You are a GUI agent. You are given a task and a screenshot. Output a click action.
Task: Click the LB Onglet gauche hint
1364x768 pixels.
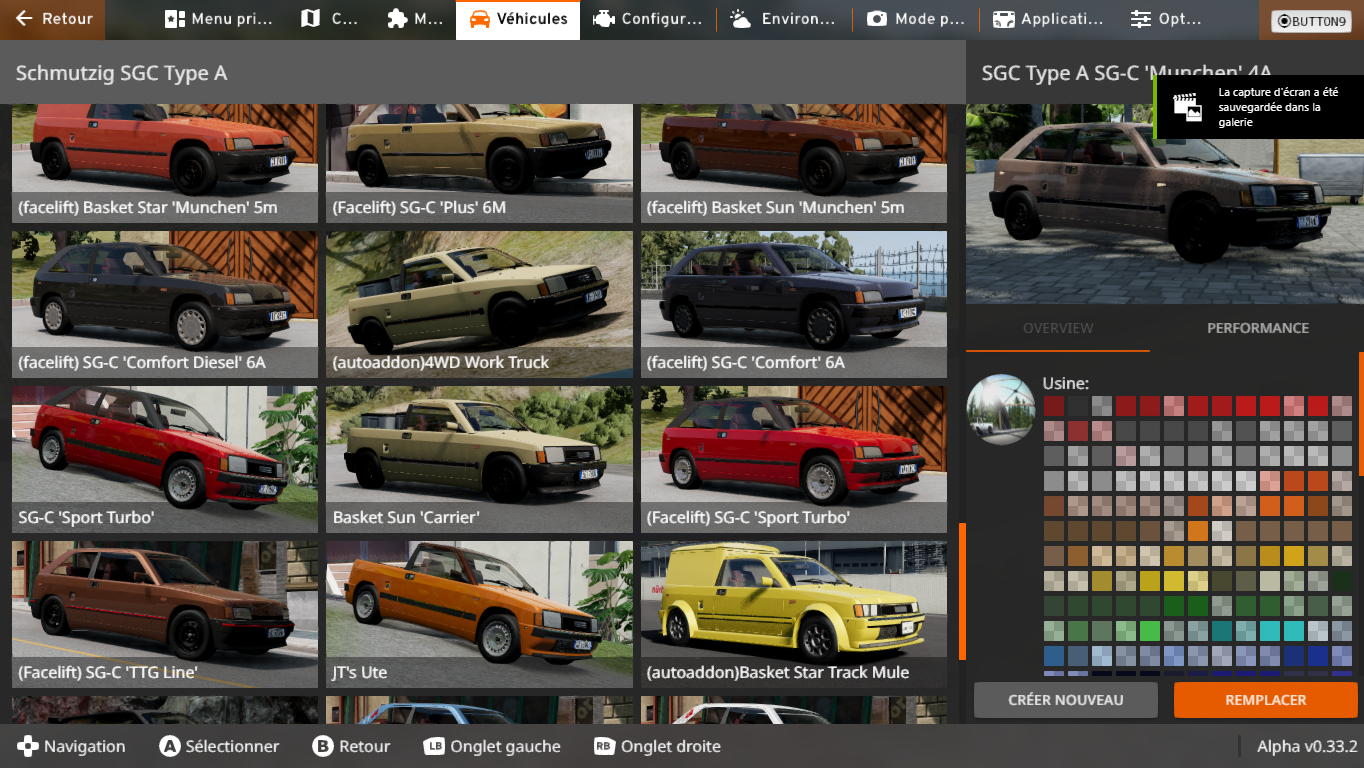pyautogui.click(x=492, y=746)
